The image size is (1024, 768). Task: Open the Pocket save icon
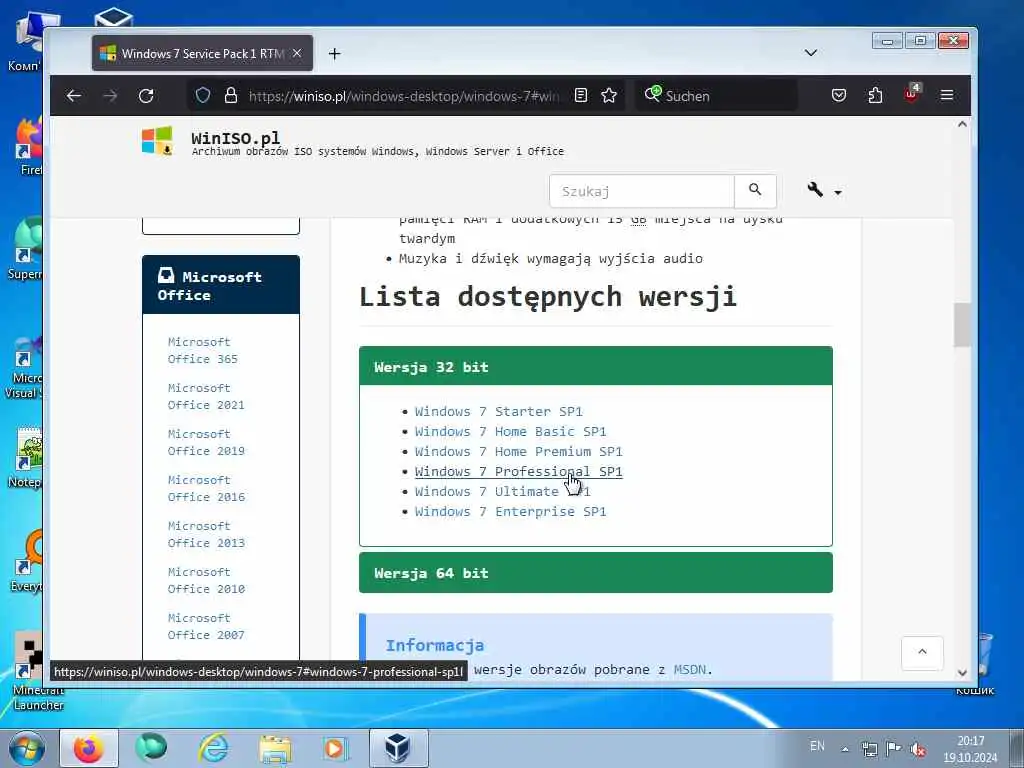(839, 96)
